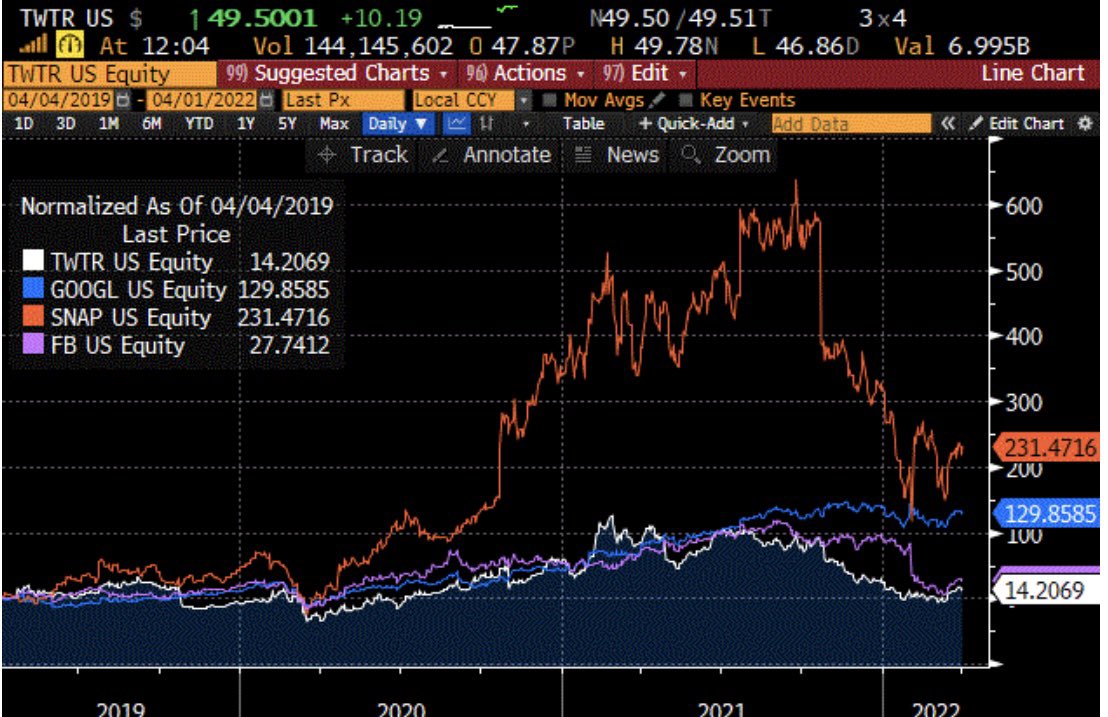
Task: Click the Annotate button
Action: tap(493, 155)
